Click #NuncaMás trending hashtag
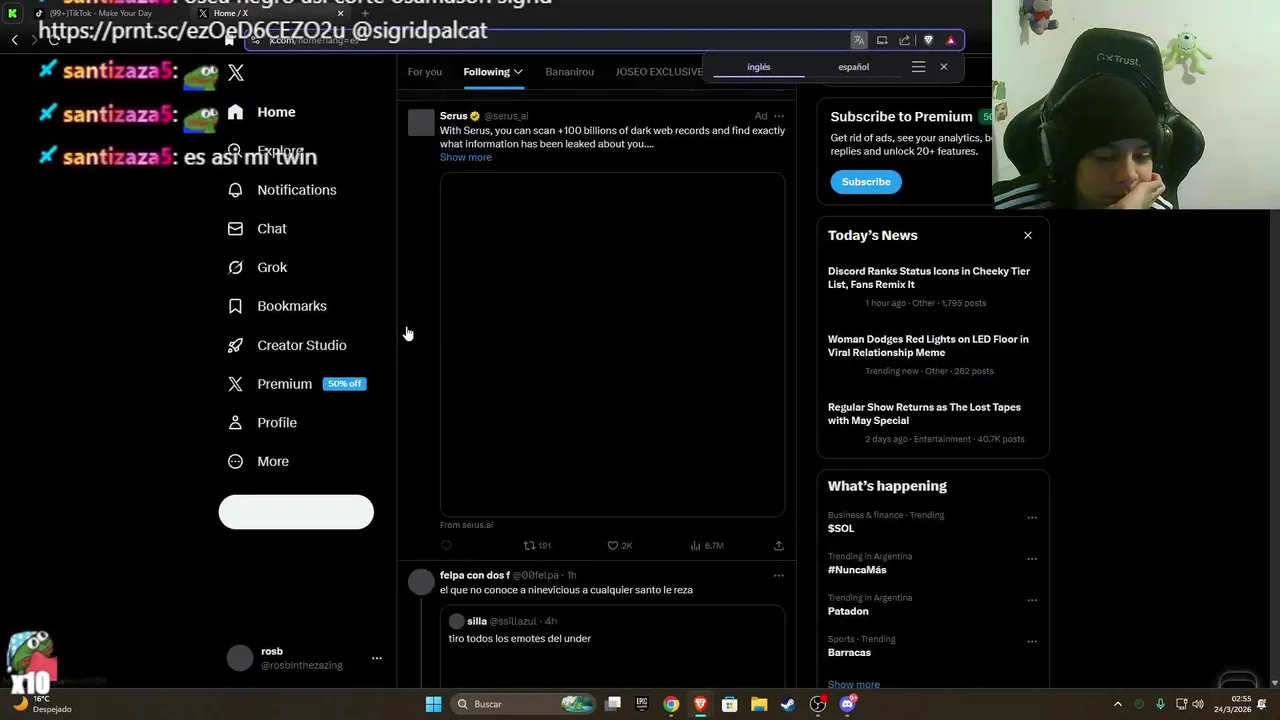1280x720 pixels. 857,570
